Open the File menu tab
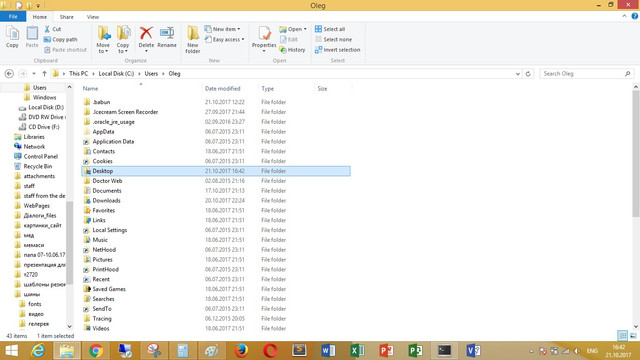This screenshot has width=640, height=360. pyautogui.click(x=13, y=16)
